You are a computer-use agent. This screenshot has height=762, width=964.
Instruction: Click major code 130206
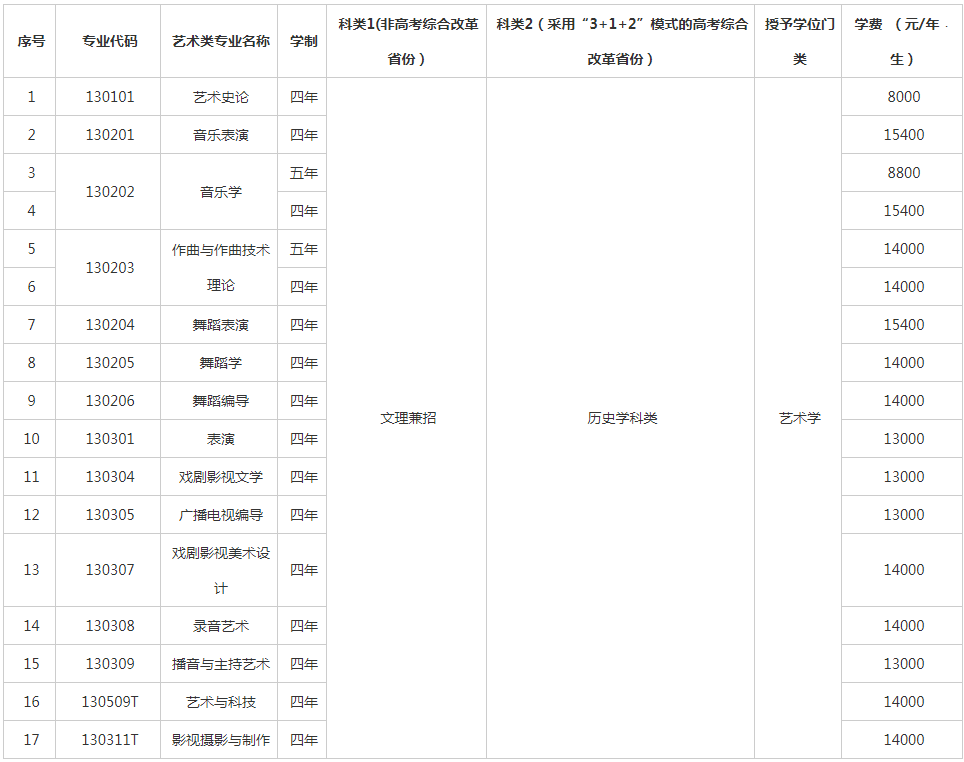click(109, 401)
